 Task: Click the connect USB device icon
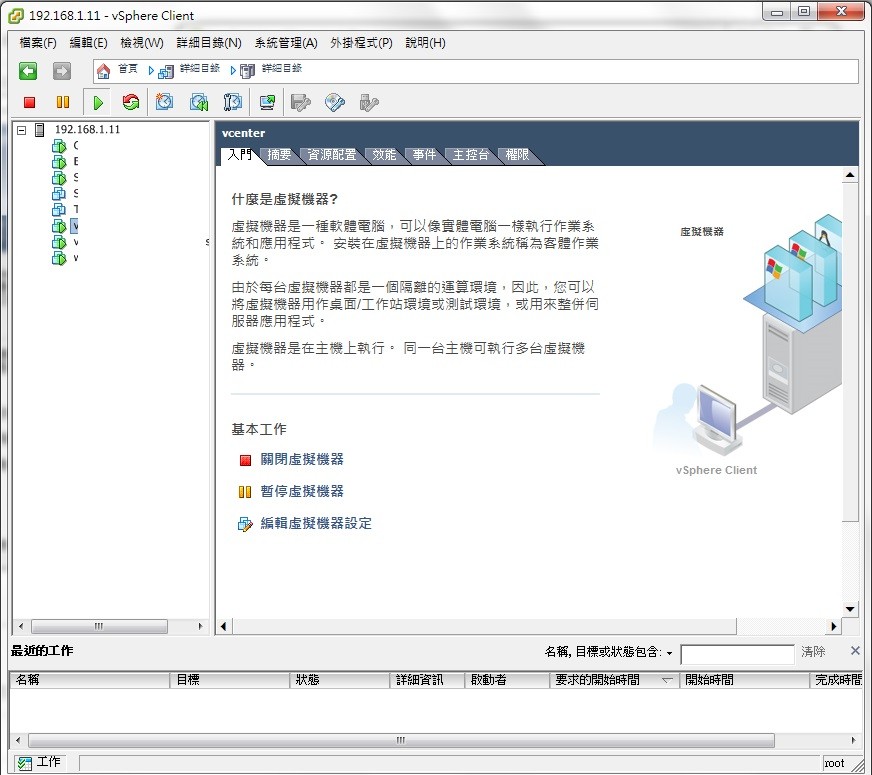coord(369,102)
